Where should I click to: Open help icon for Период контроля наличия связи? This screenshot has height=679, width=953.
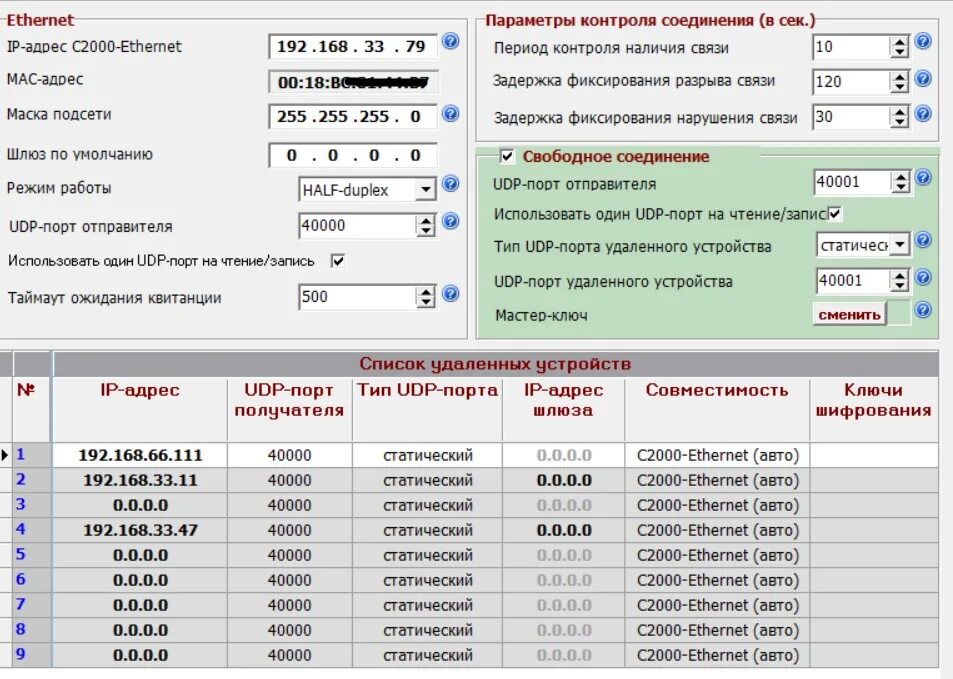point(923,41)
